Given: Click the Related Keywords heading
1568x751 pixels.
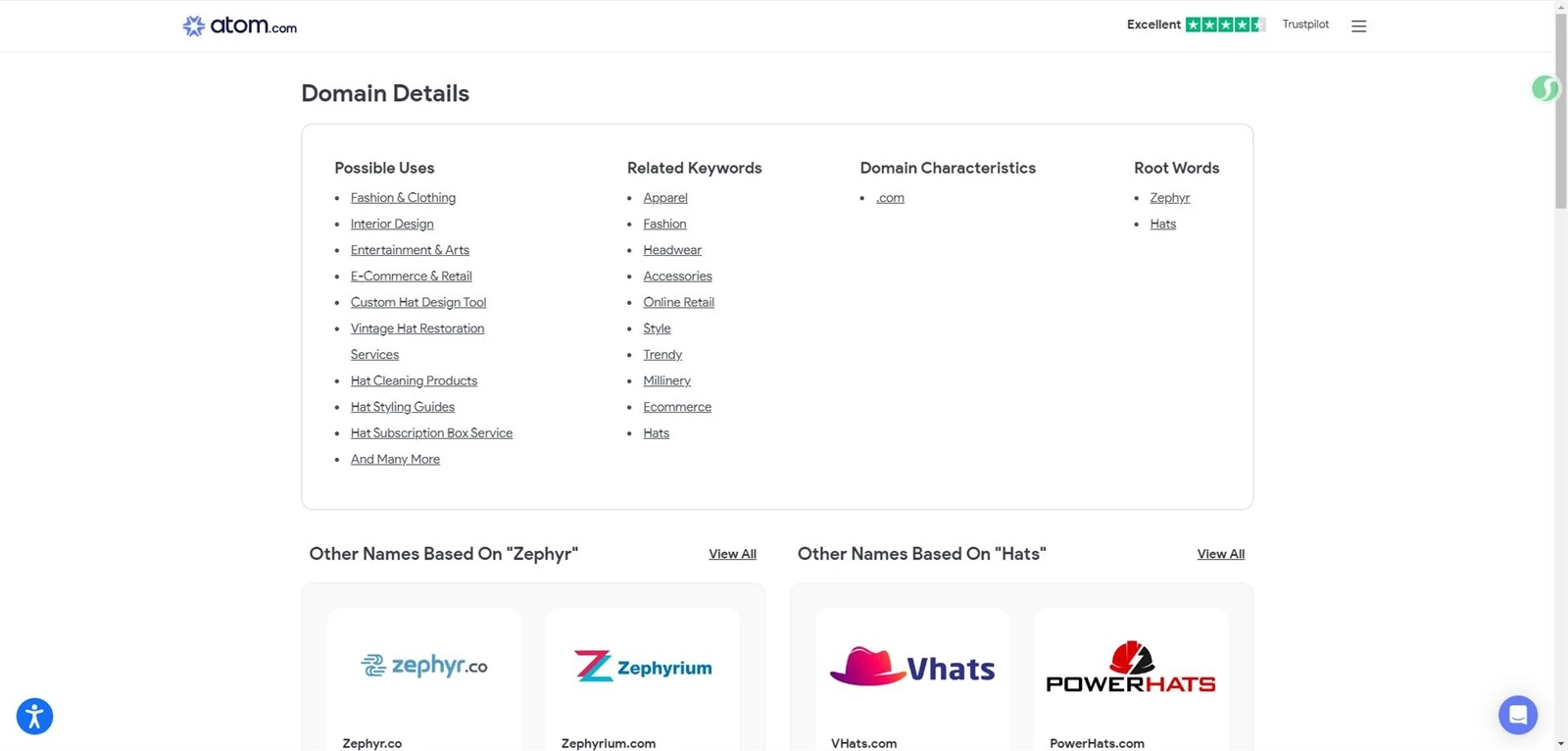Looking at the screenshot, I should tap(694, 168).
